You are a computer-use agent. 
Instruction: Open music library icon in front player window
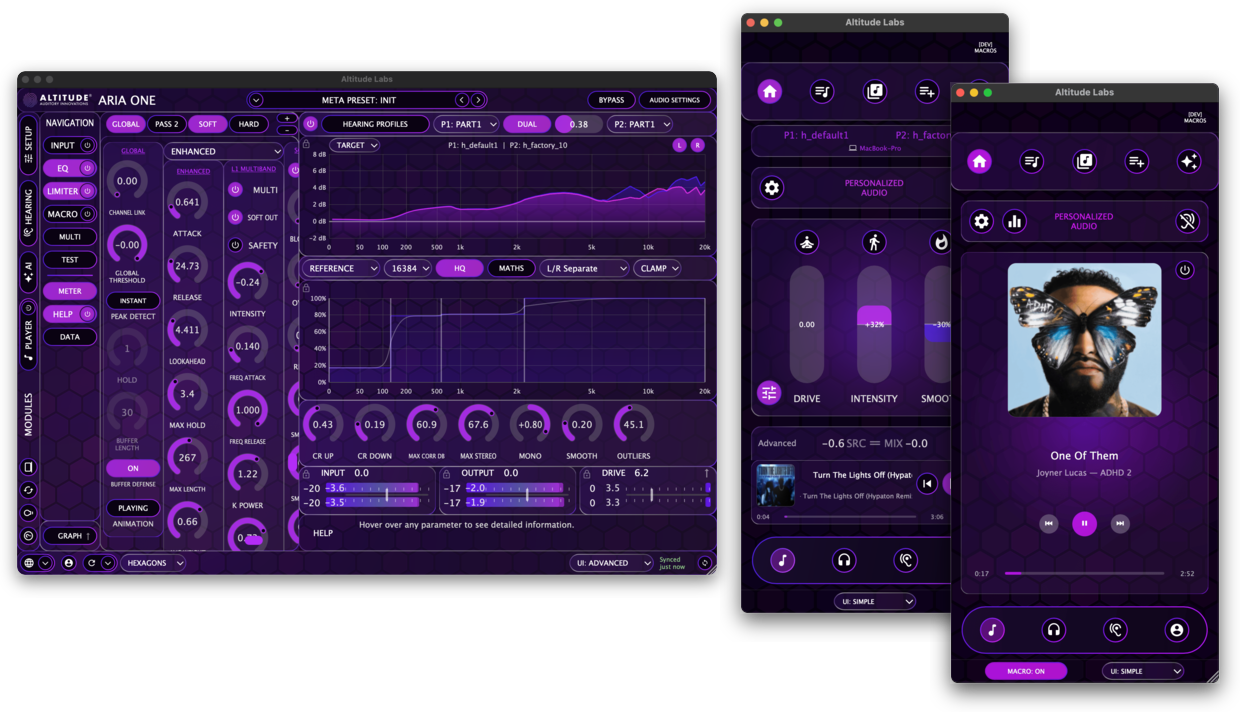pyautogui.click(x=1084, y=161)
